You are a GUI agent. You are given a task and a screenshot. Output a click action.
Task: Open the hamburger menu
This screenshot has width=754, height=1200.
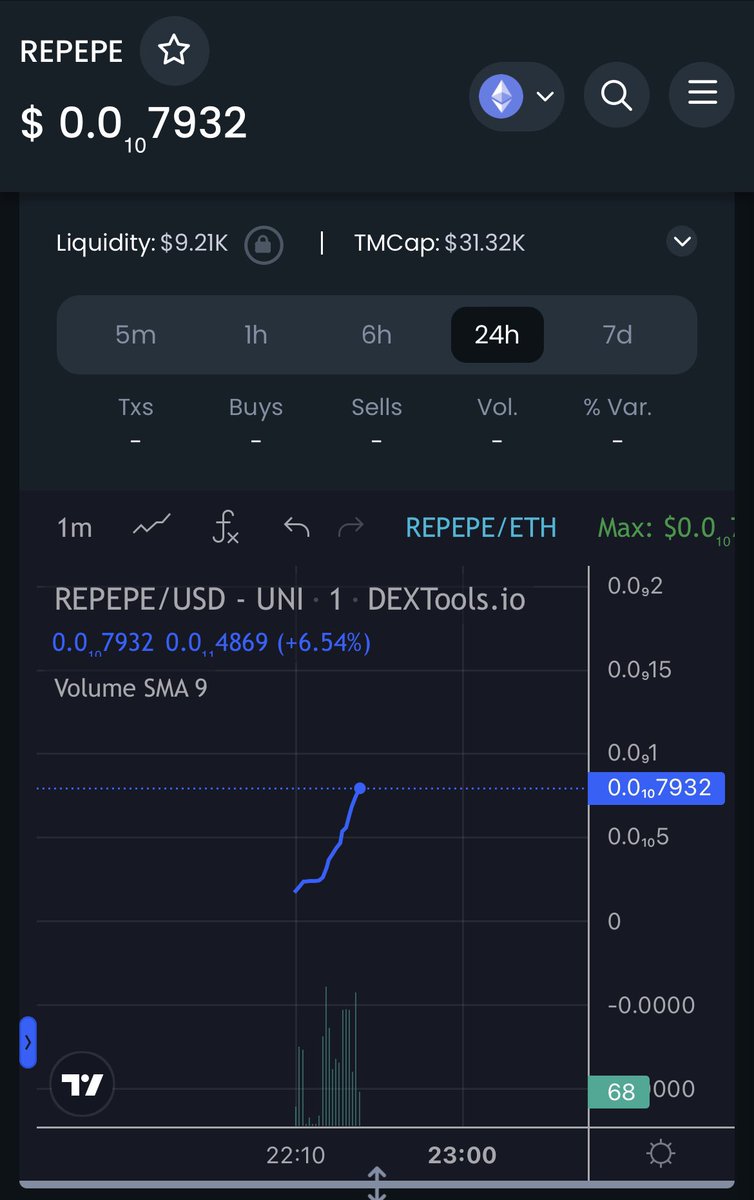(x=702, y=94)
